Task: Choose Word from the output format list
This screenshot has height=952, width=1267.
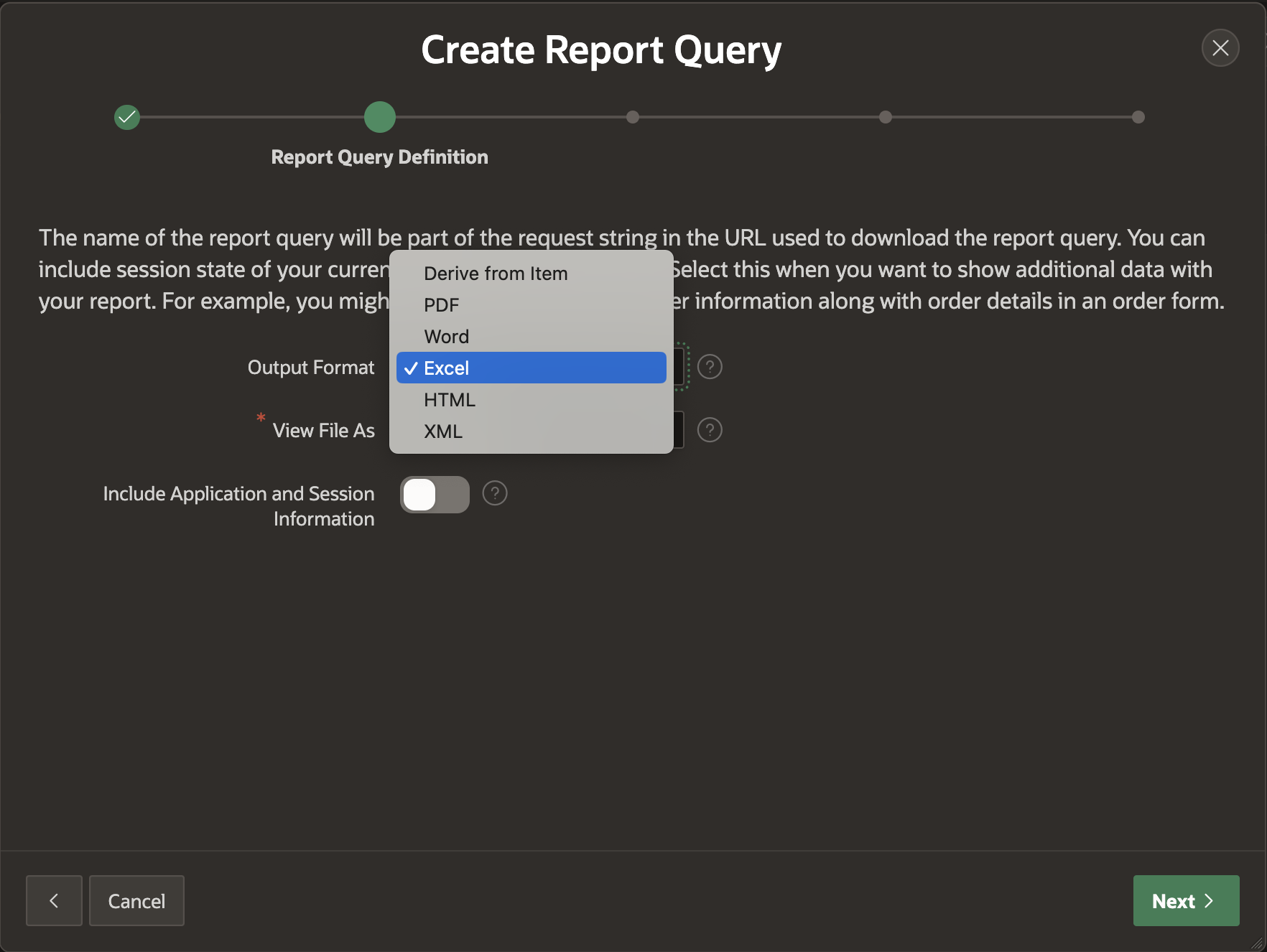Action: pos(446,337)
